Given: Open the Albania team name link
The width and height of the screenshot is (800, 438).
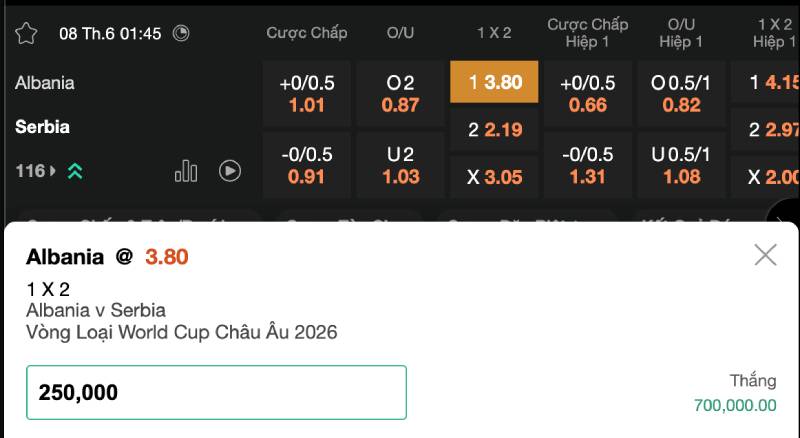Looking at the screenshot, I should 45,83.
